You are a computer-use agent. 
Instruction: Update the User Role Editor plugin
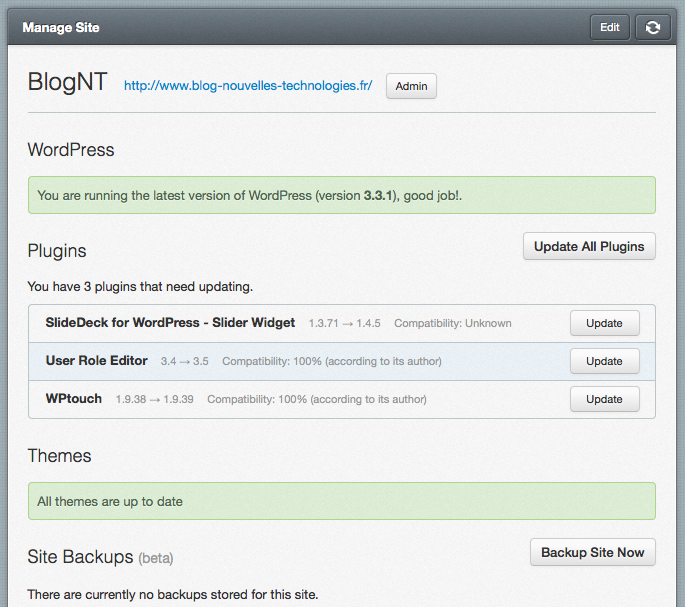tap(604, 361)
